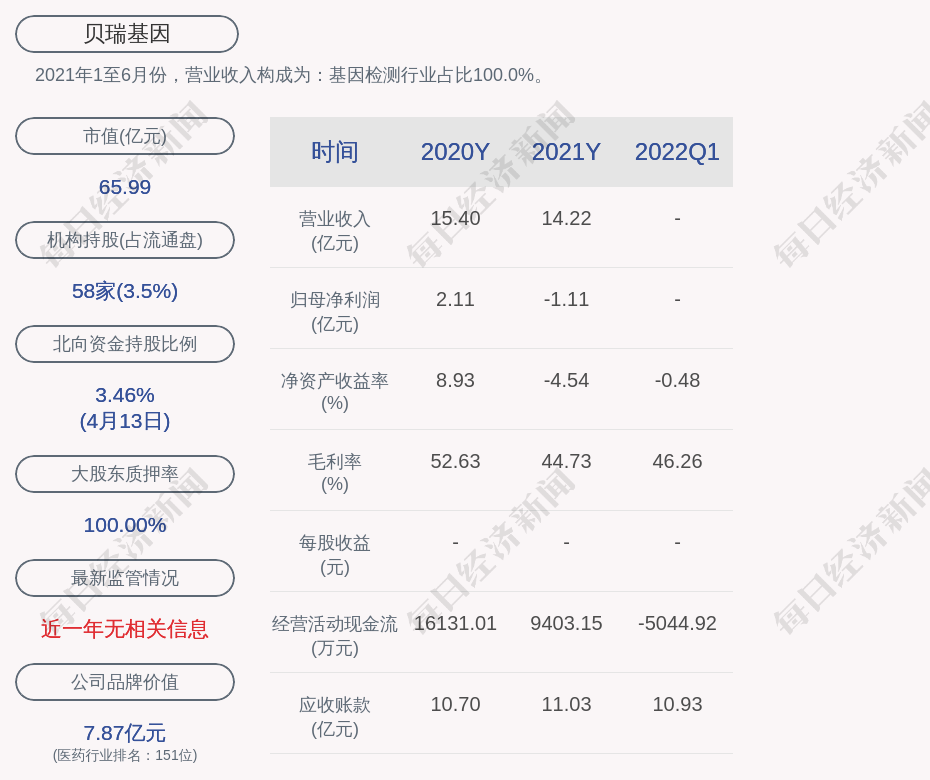The width and height of the screenshot is (930, 780).
Task: Select the 2022Q1 column header
Action: click(677, 152)
